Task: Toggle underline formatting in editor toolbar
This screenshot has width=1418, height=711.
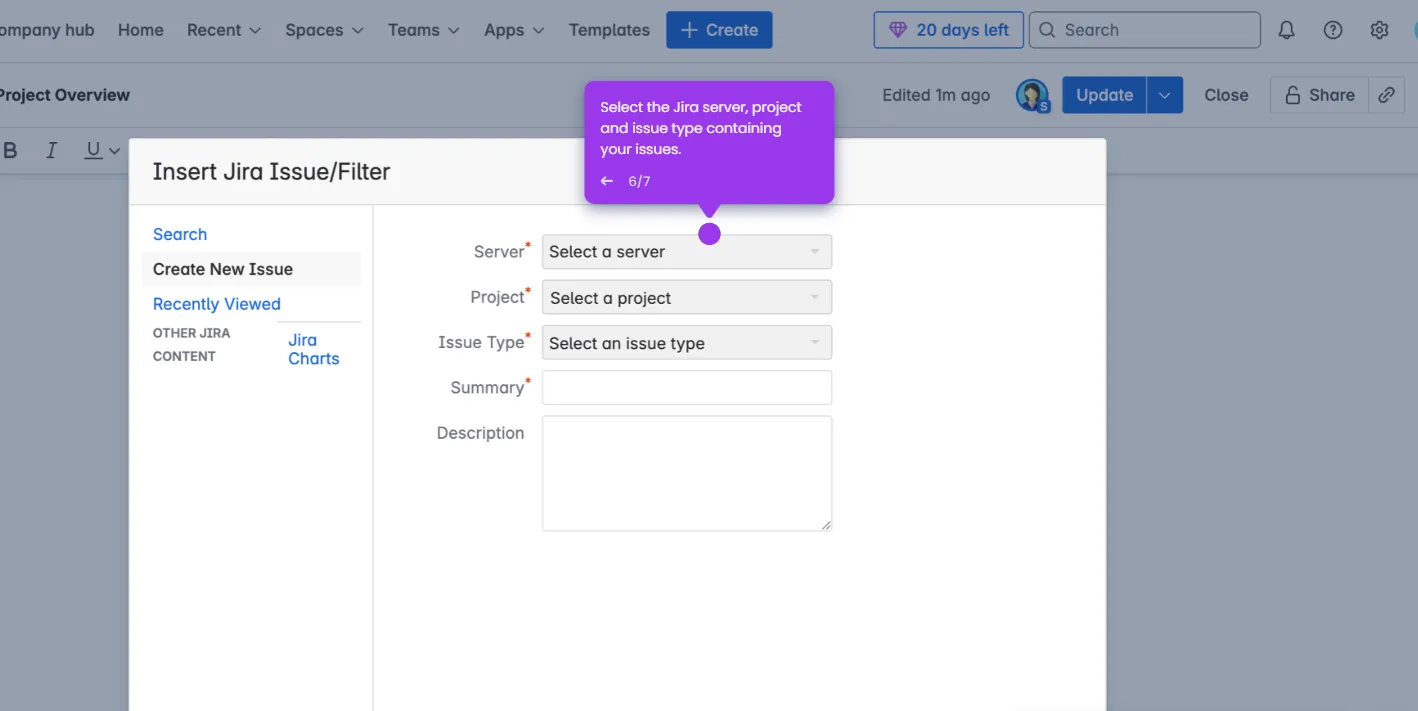Action: pos(93,150)
